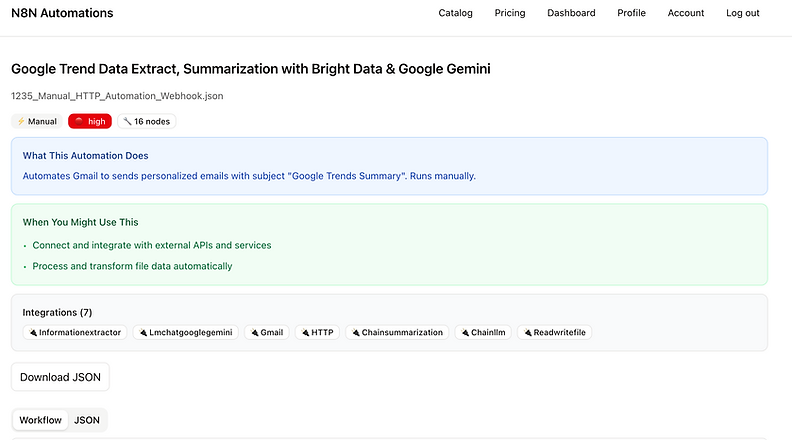Go to Pricing in navigation
Viewport: 792px width, 440px height.
tap(510, 13)
